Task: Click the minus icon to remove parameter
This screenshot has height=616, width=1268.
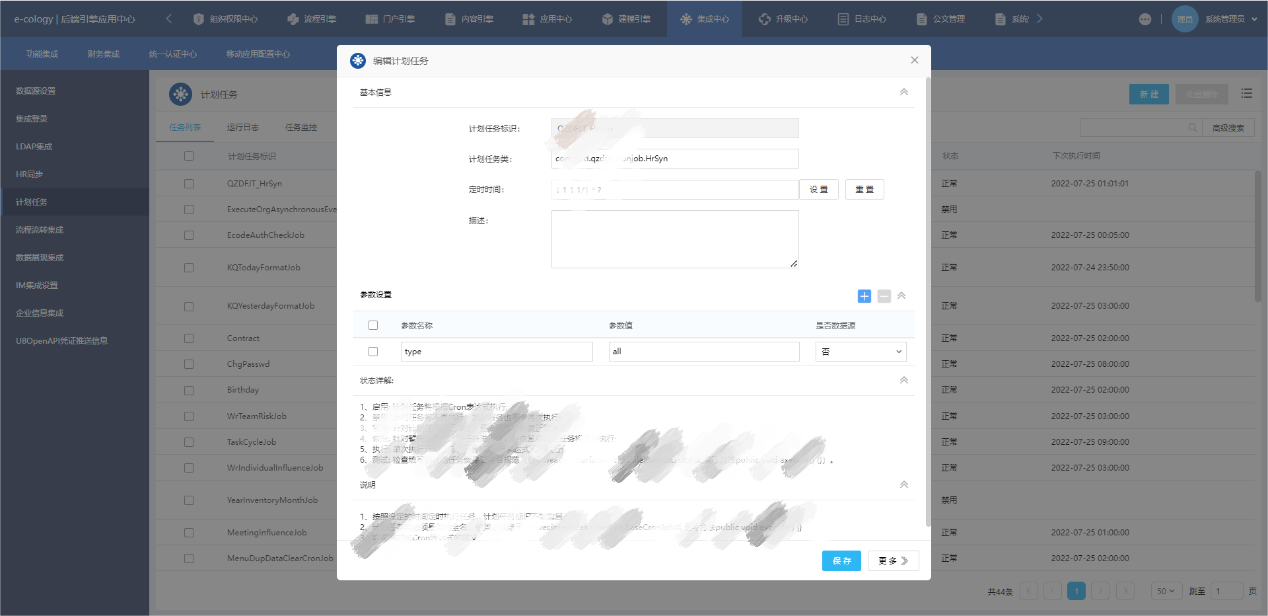Action: [x=884, y=296]
